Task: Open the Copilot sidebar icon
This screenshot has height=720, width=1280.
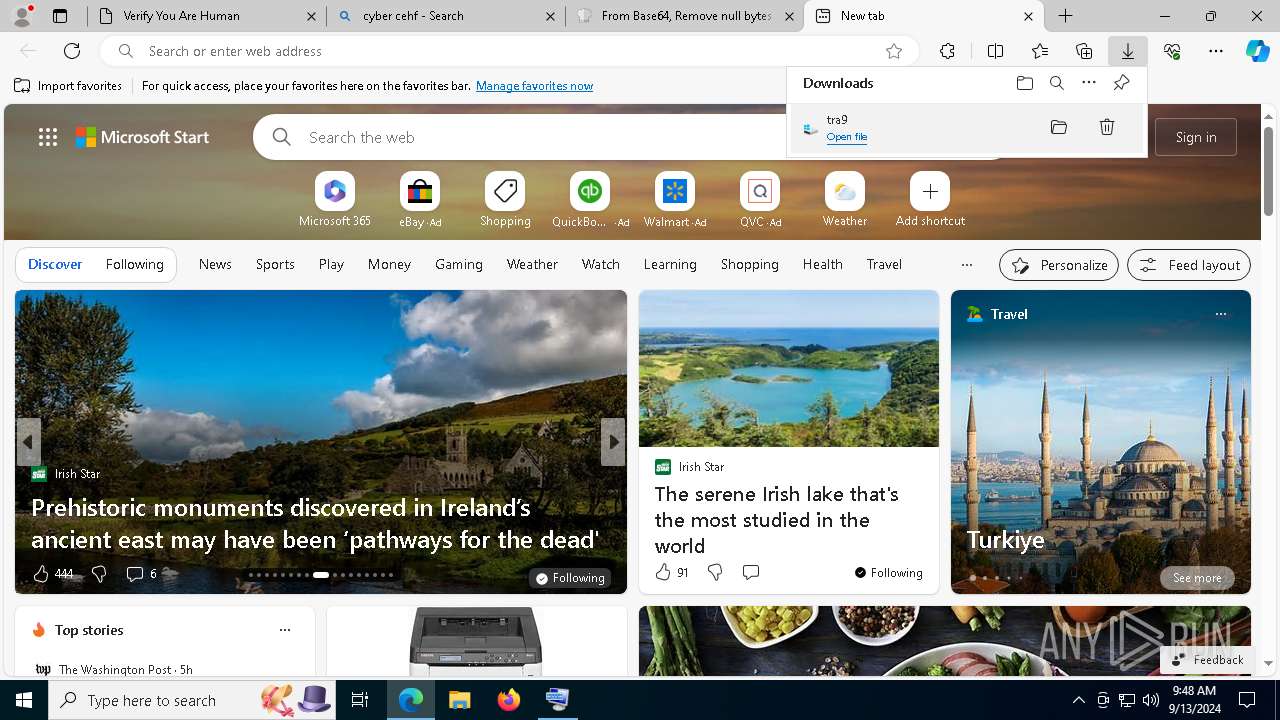Action: (1257, 51)
